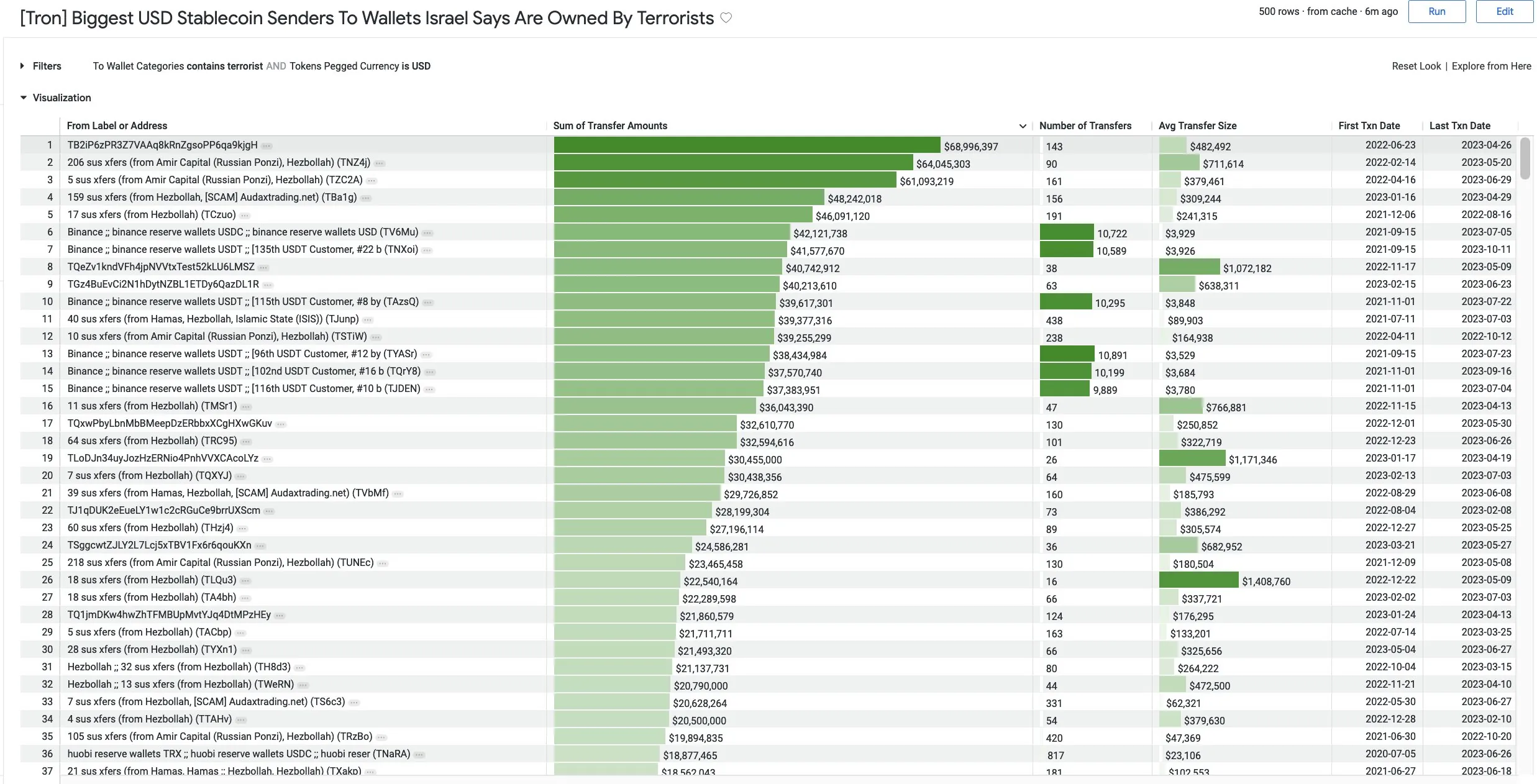This screenshot has width=1537, height=784.
Task: Click the Run button
Action: (1436, 11)
